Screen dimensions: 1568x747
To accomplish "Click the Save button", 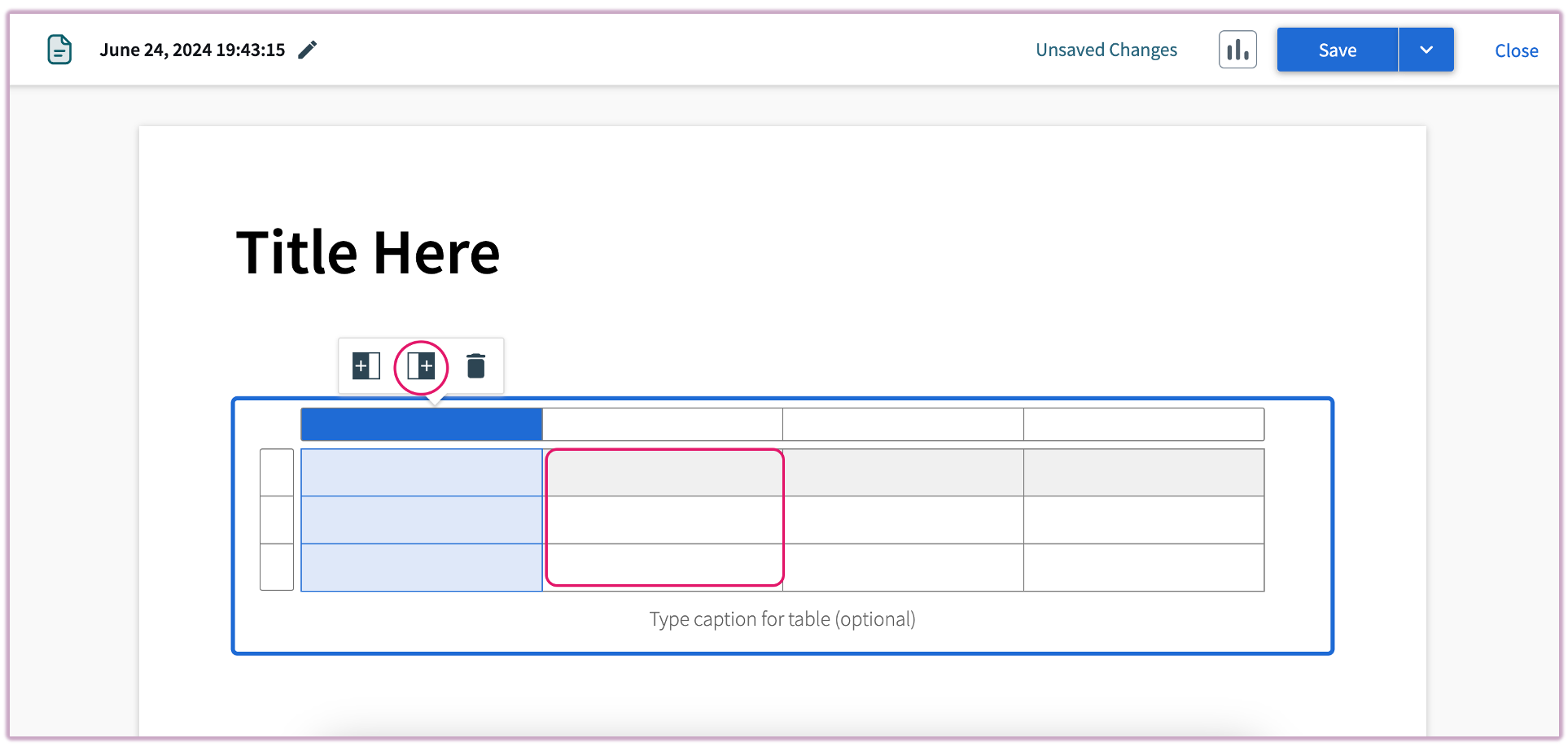I will (x=1336, y=50).
